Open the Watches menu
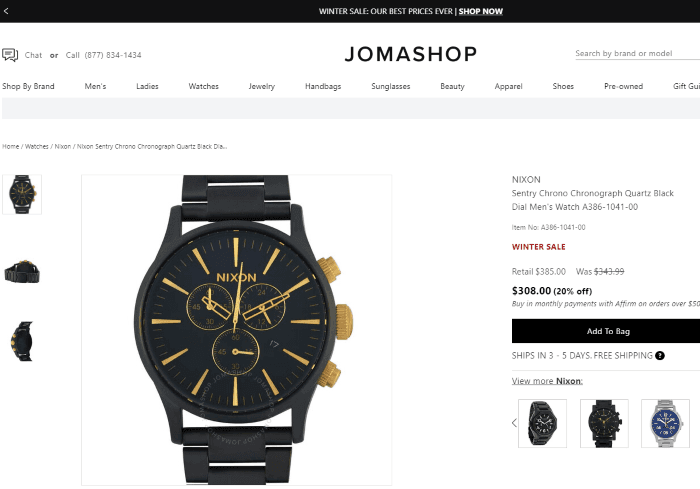The width and height of the screenshot is (700, 489). tap(204, 86)
